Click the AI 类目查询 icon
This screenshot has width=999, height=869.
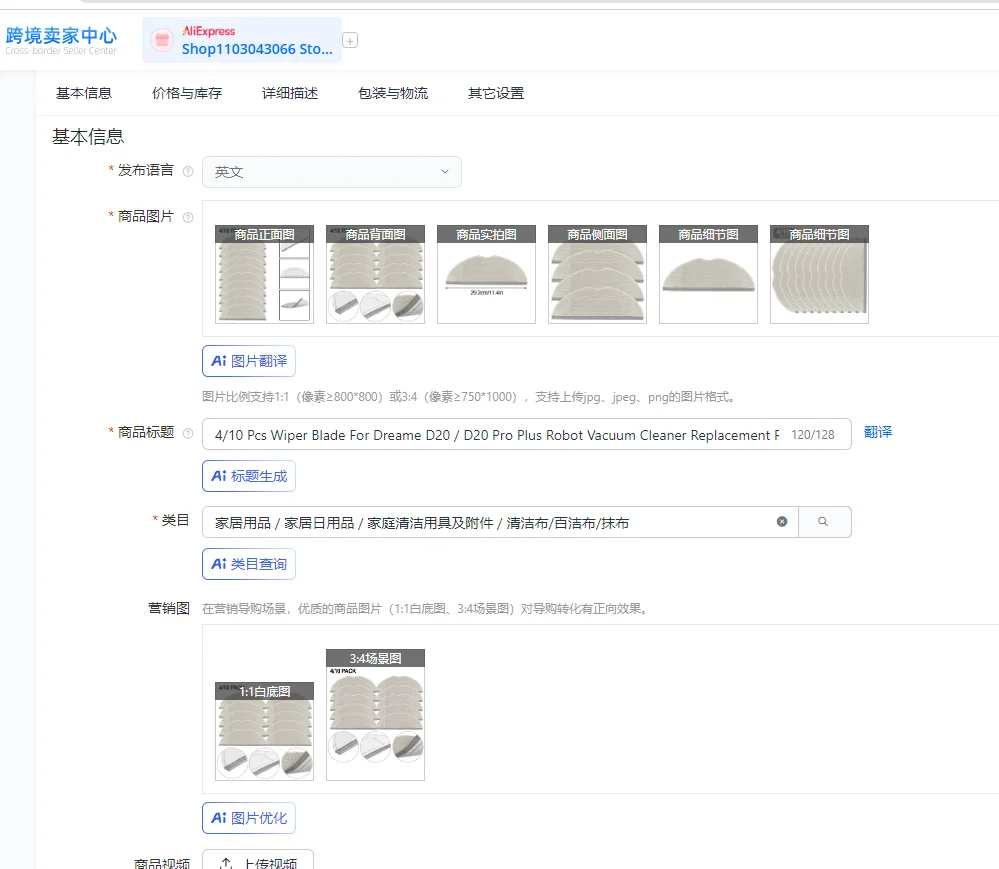(220, 564)
